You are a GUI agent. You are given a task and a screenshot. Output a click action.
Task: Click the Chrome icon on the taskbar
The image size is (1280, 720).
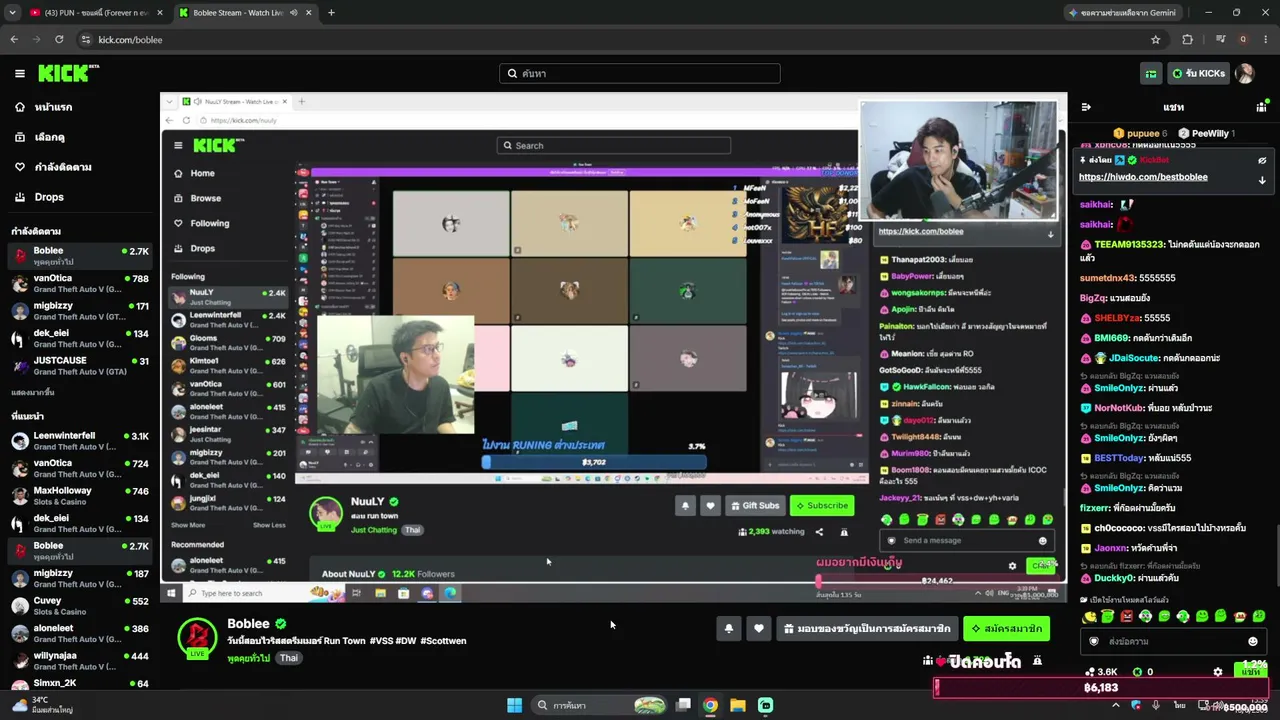pyautogui.click(x=710, y=705)
